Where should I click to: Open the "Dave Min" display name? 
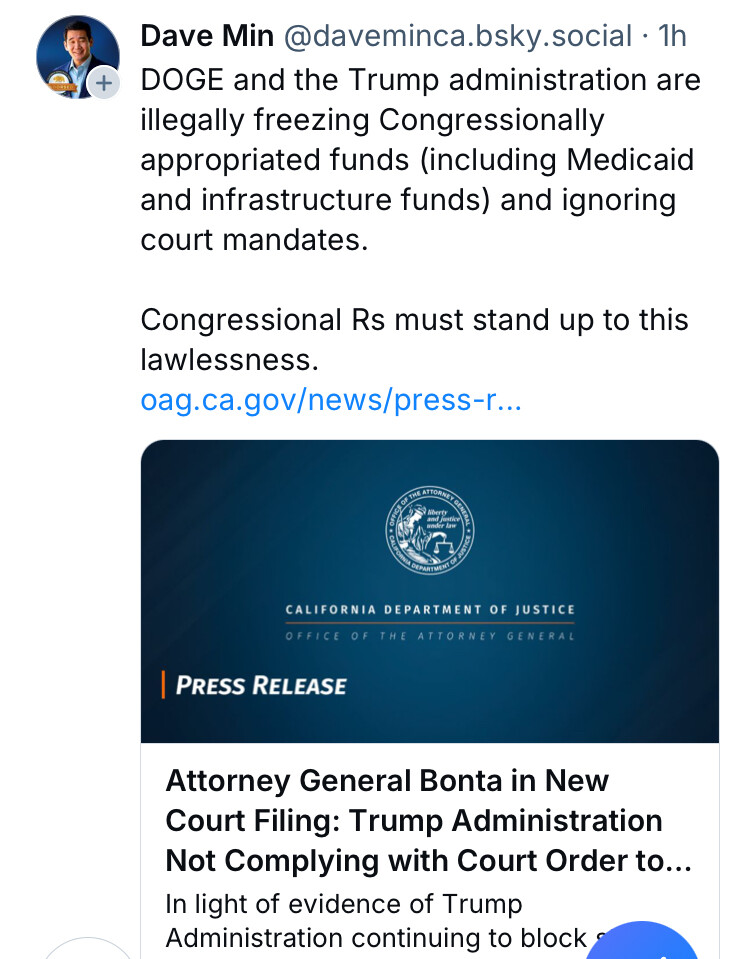coord(207,37)
